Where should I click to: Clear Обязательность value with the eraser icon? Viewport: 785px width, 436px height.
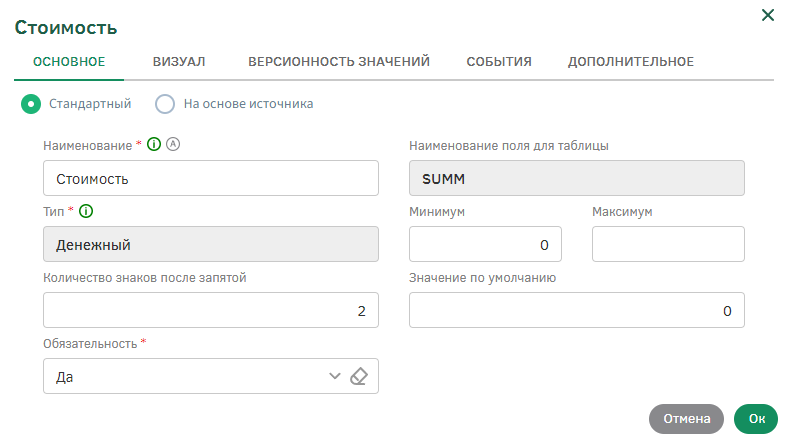[360, 377]
